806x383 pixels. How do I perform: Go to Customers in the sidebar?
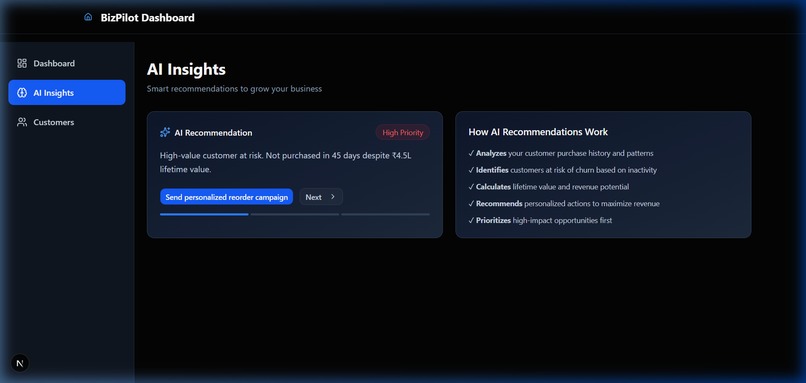coord(67,122)
